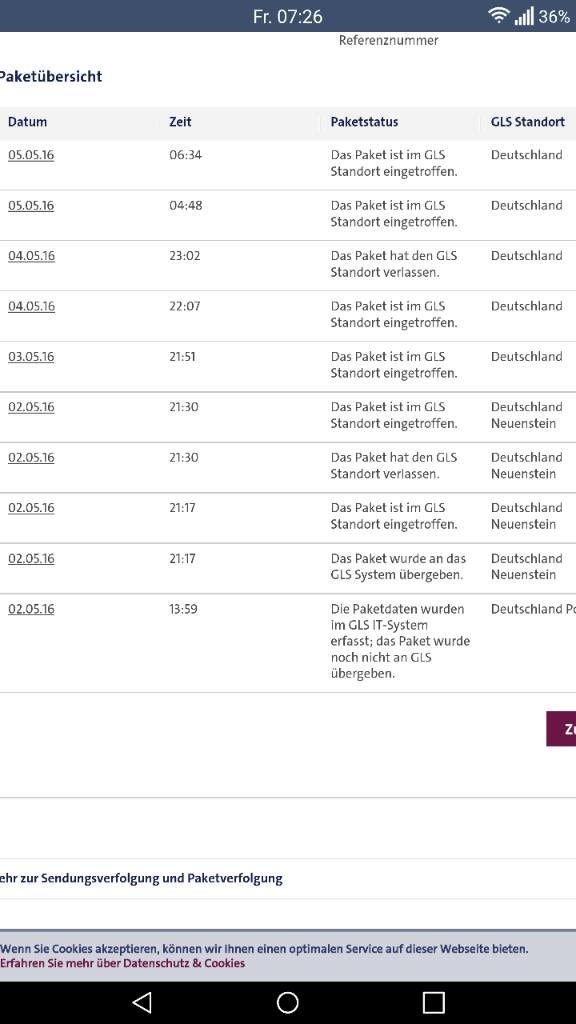The image size is (576, 1024).
Task: Select the GLS Standort column header
Action: [x=528, y=122]
